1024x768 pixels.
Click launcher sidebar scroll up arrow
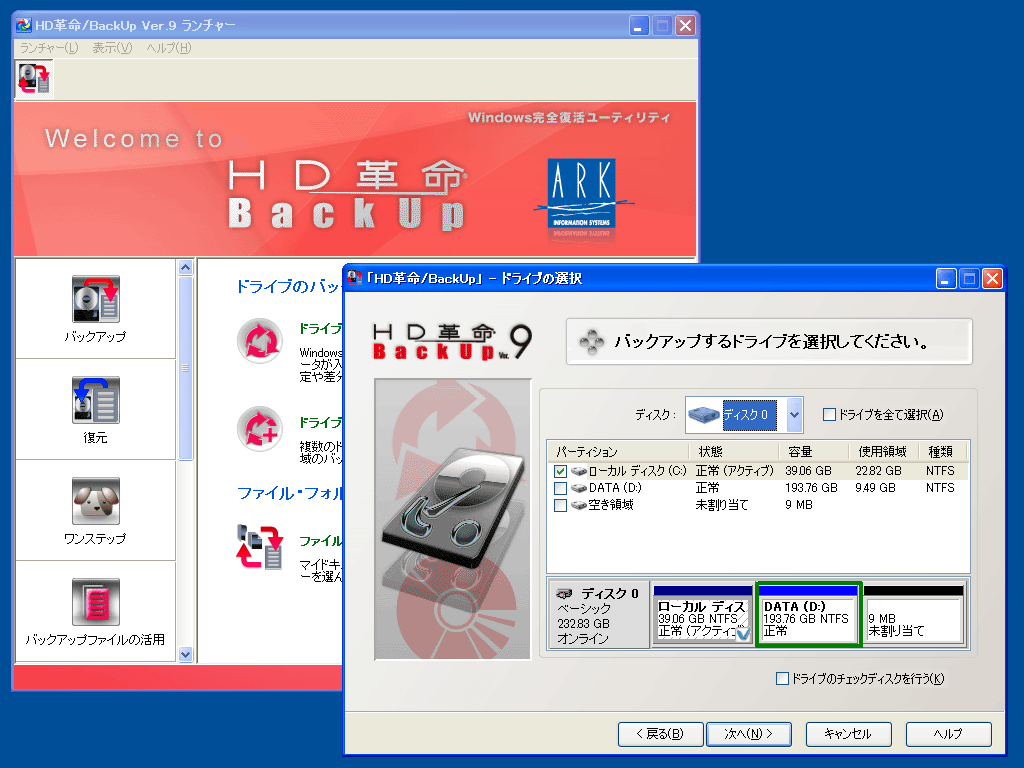pyautogui.click(x=185, y=267)
